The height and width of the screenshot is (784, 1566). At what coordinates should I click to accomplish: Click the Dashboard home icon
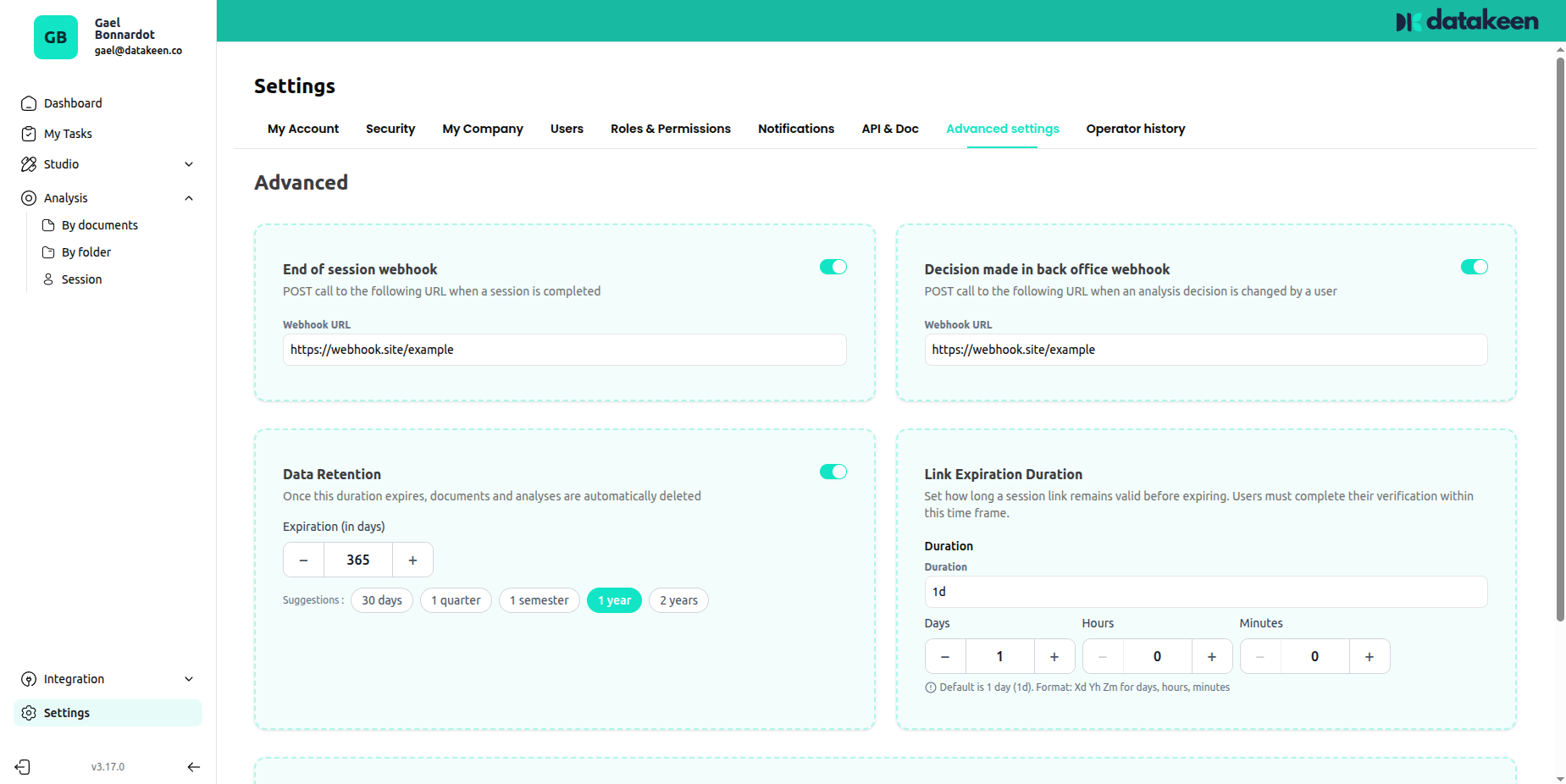[29, 103]
